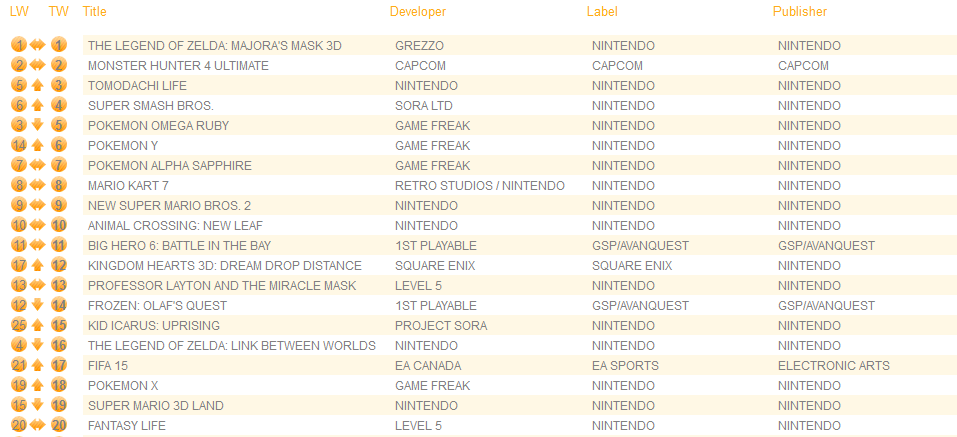Click the Label column header
957x437 pixels.
point(602,12)
